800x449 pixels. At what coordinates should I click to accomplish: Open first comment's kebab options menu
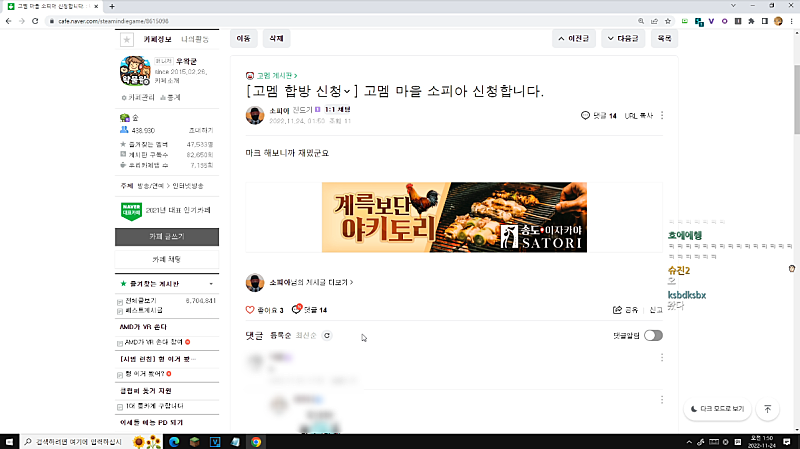click(x=662, y=358)
